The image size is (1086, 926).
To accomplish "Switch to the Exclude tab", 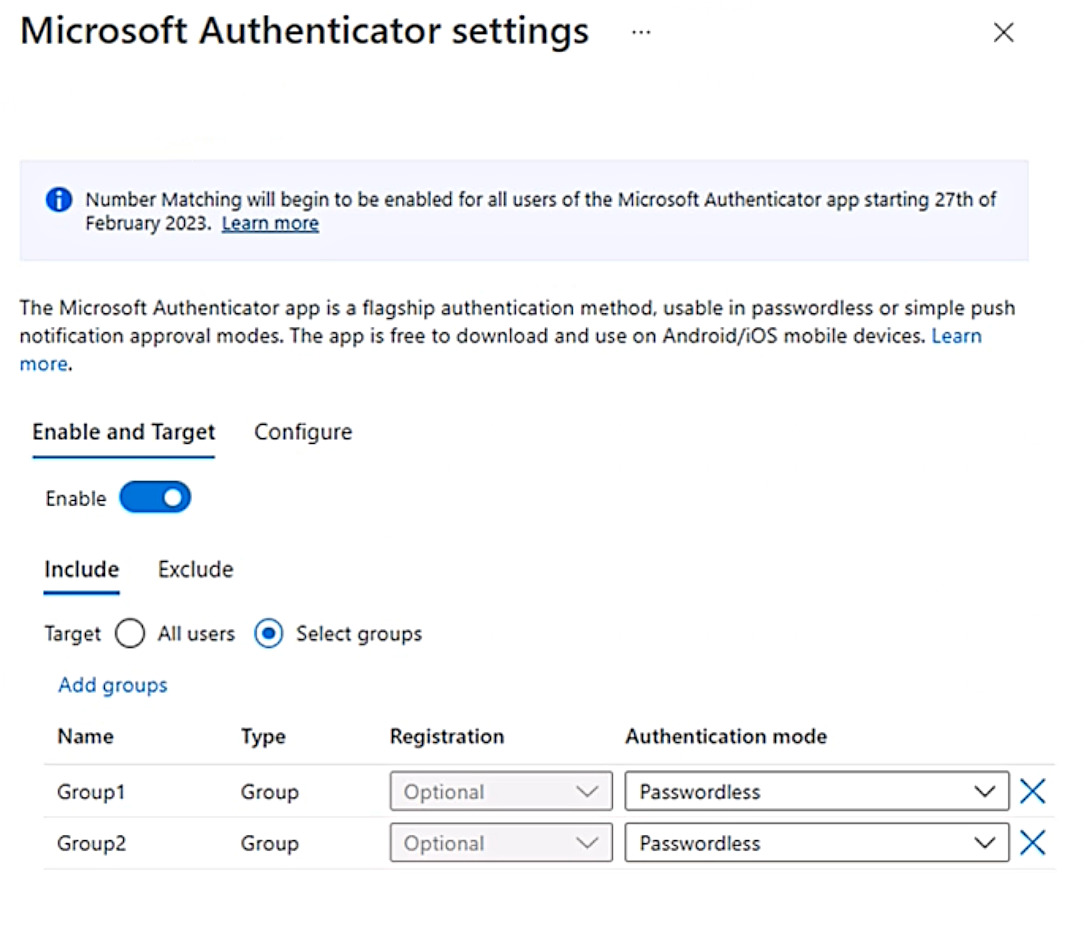I will 195,569.
